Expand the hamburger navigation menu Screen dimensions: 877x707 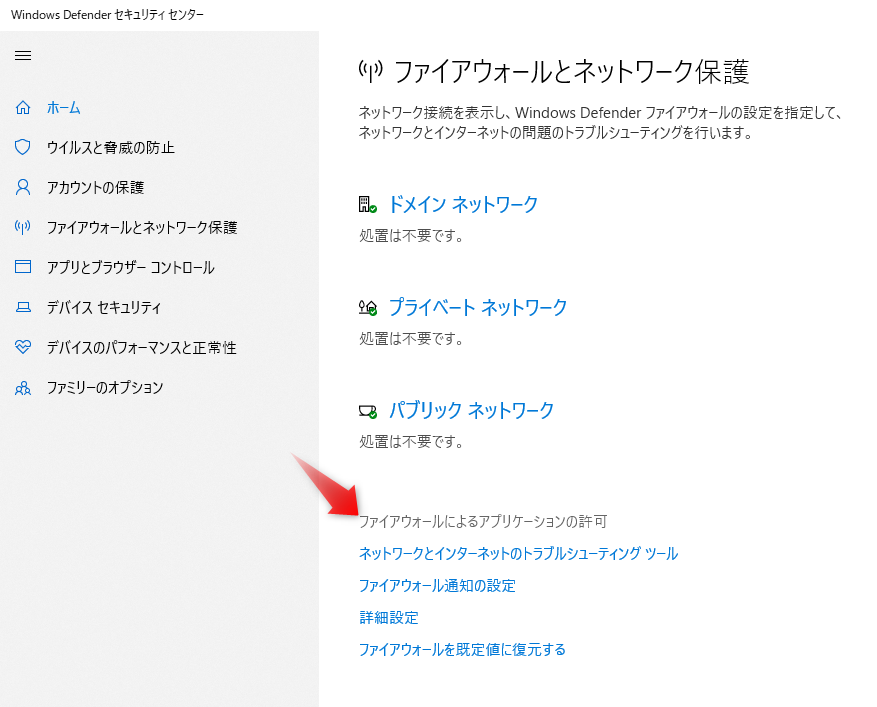click(23, 56)
